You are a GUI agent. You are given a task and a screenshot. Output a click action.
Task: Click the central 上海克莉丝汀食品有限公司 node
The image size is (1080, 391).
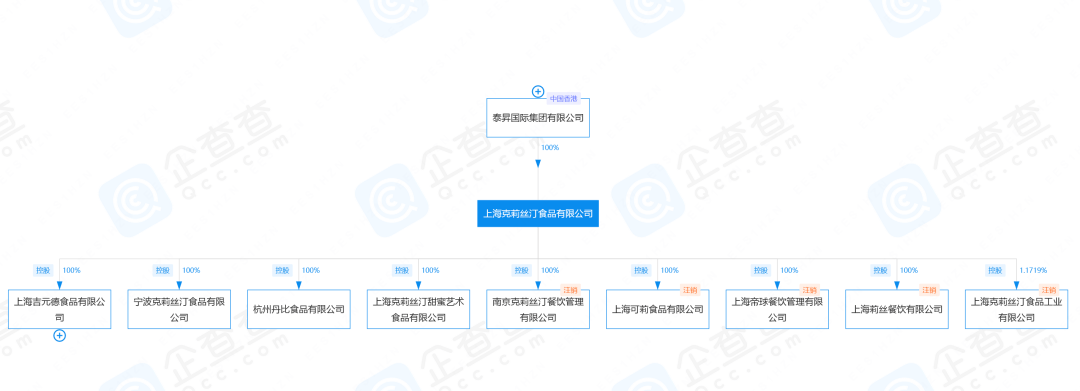(x=538, y=213)
